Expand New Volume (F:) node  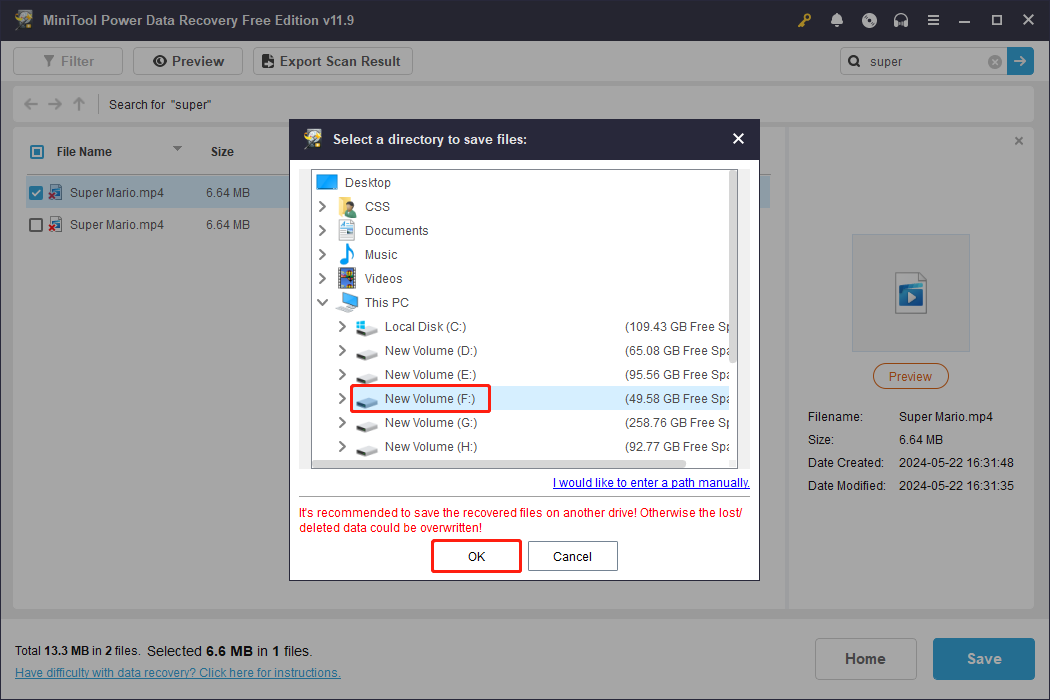pos(342,399)
